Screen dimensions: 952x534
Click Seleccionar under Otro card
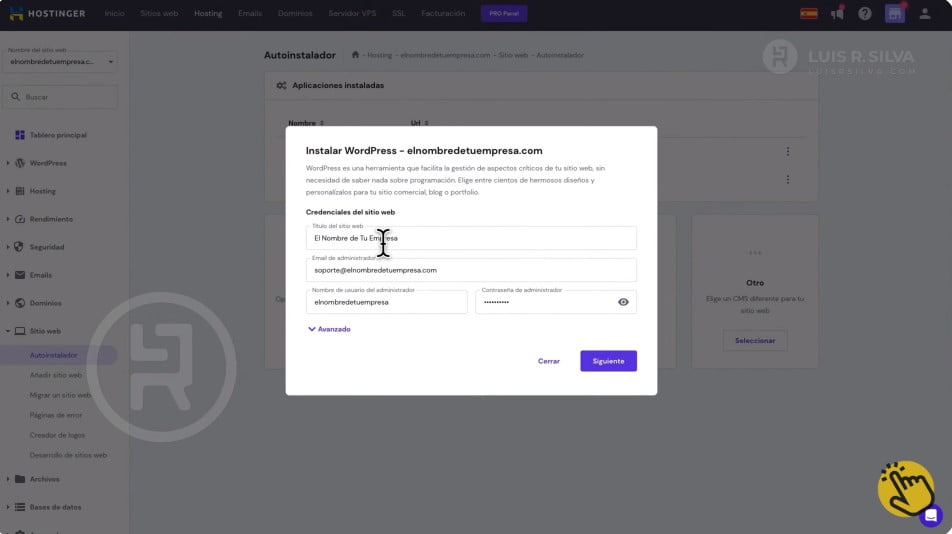[755, 340]
